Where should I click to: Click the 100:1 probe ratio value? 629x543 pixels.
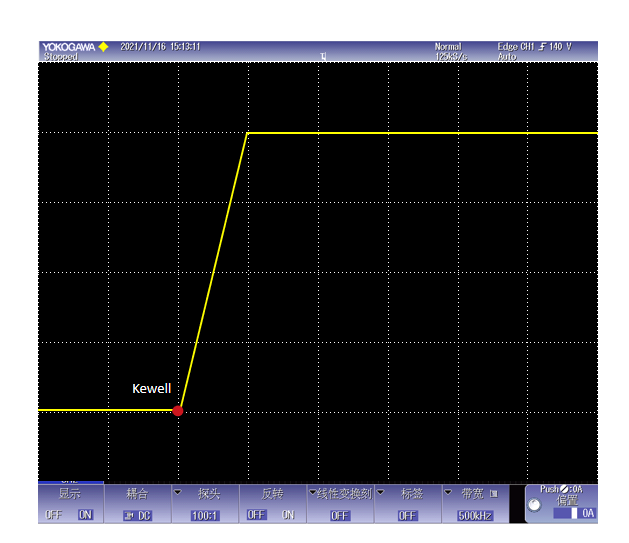[206, 515]
